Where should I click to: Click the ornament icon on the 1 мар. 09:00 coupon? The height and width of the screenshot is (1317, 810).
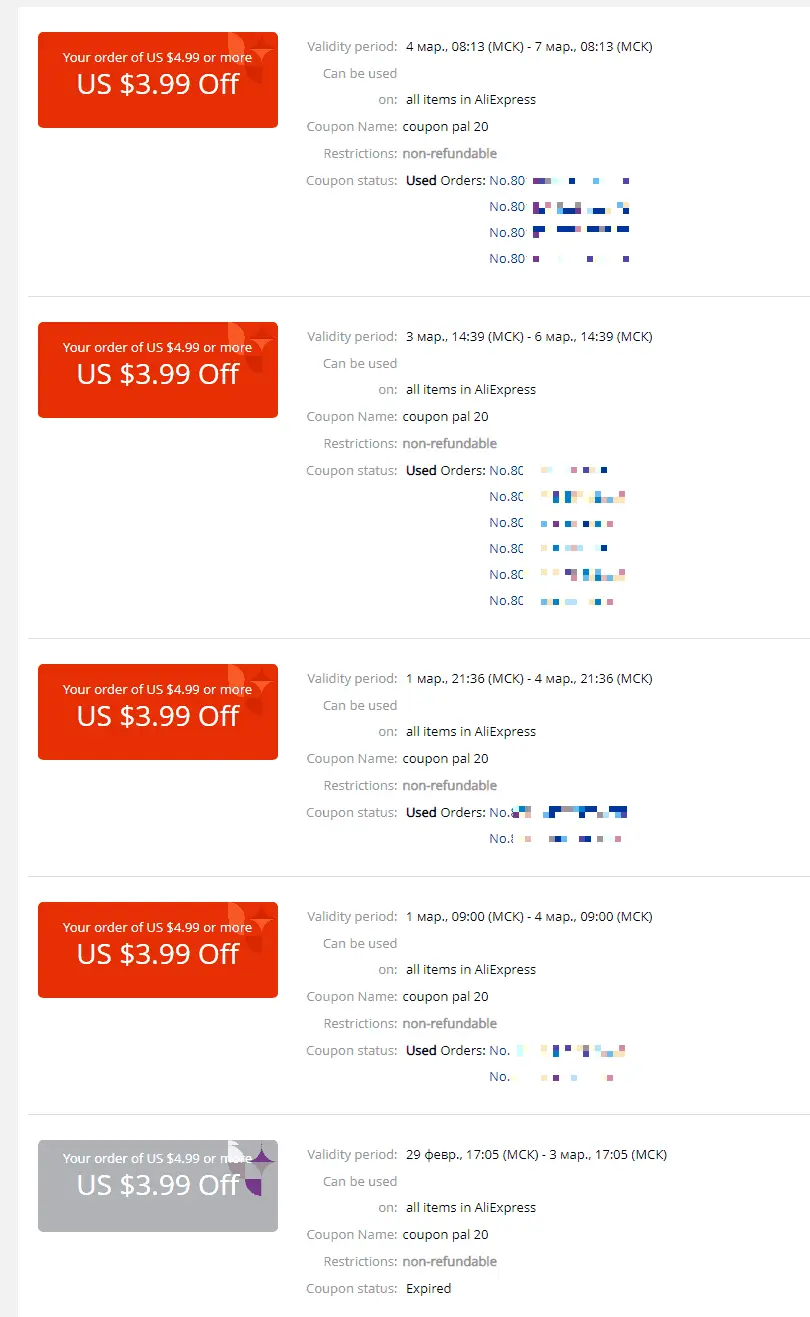point(252,928)
